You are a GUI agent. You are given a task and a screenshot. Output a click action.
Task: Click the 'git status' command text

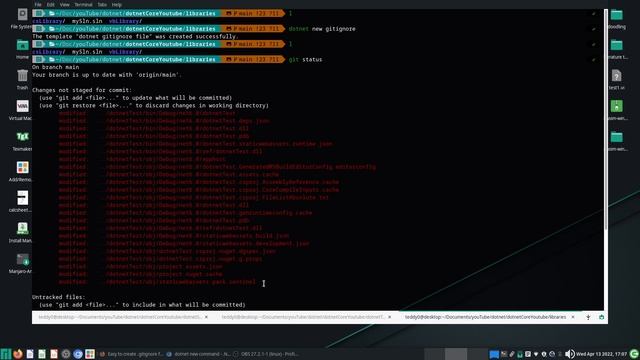(305, 60)
